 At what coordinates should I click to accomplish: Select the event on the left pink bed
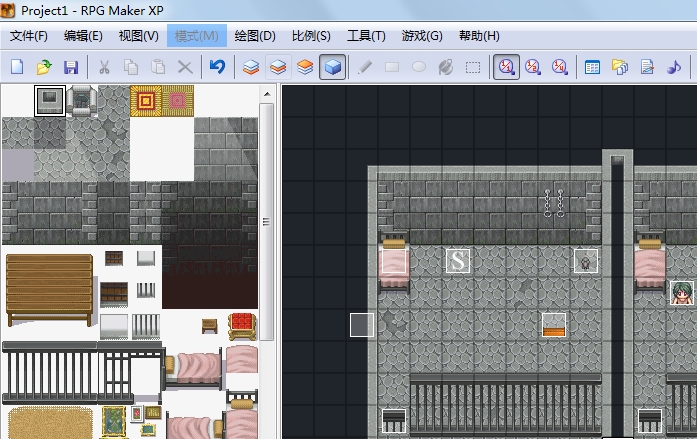394,261
